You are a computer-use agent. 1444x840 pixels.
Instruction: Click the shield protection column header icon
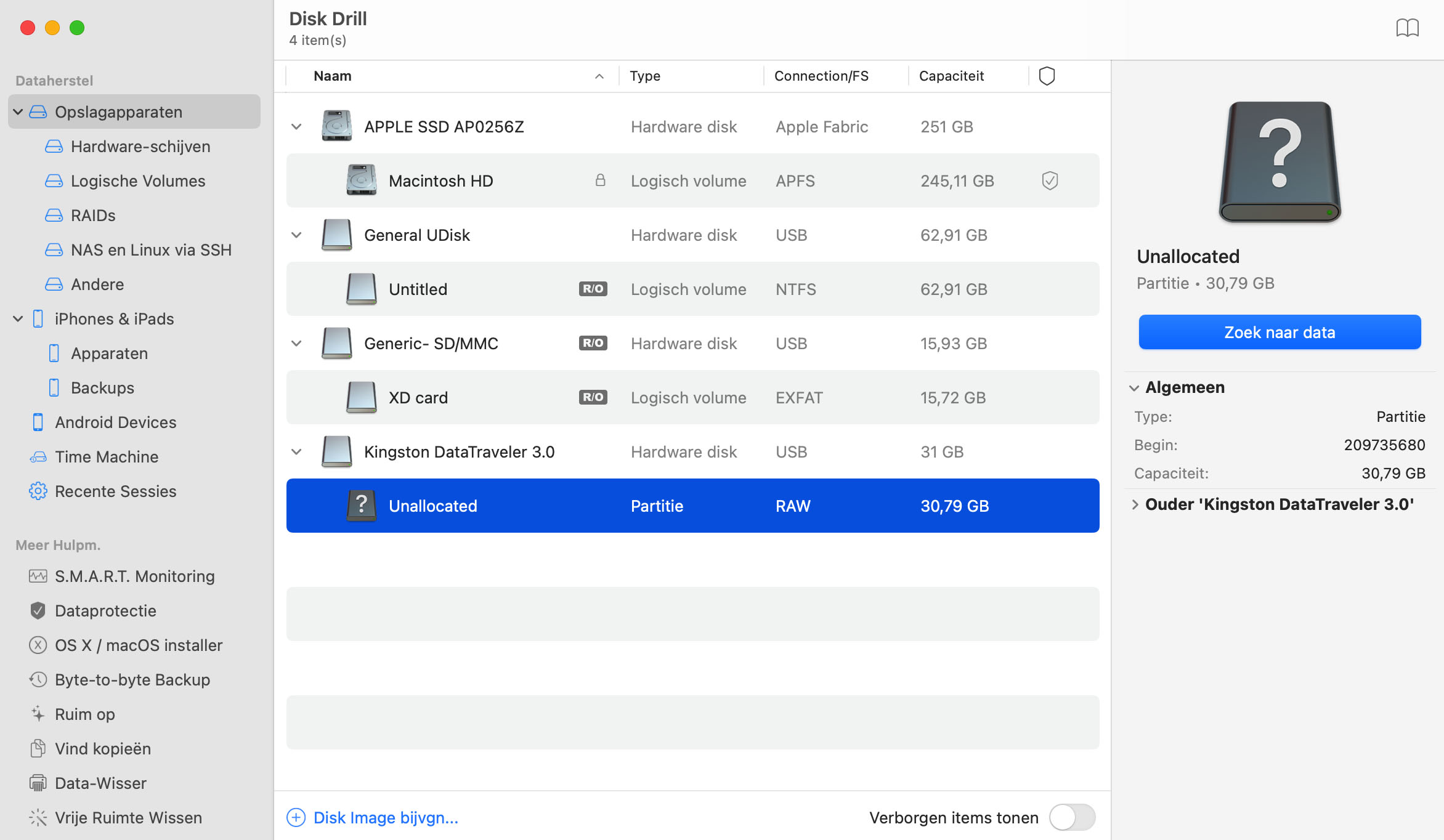(x=1047, y=76)
